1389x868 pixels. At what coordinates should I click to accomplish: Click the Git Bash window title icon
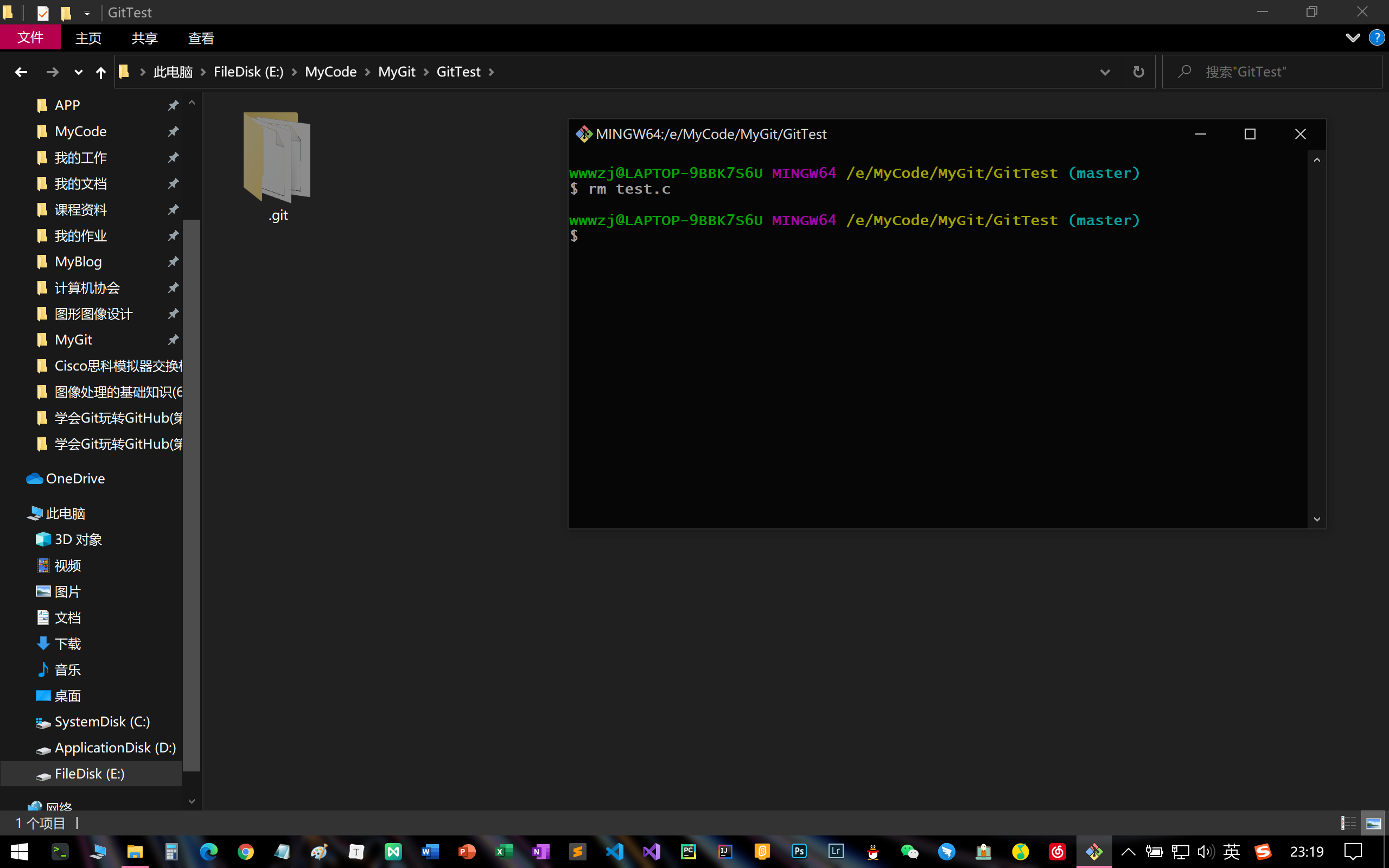584,134
